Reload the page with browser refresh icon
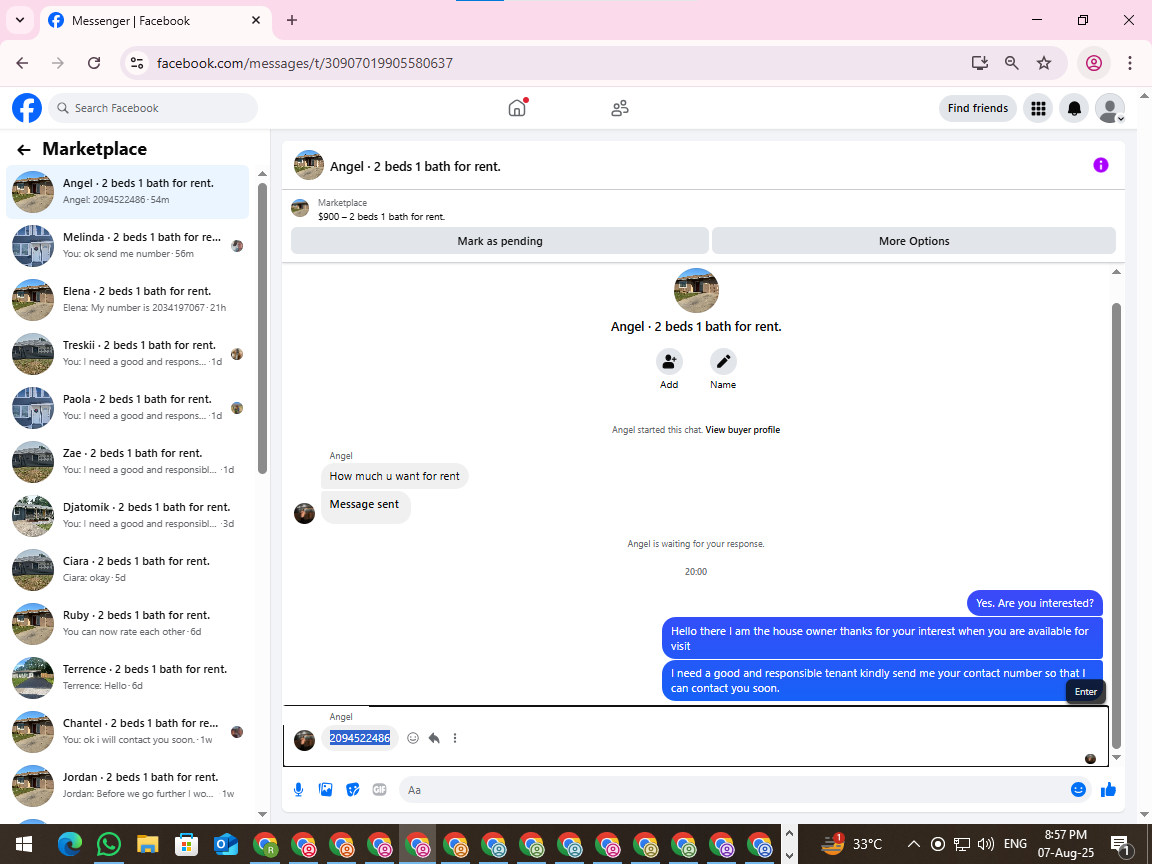The image size is (1152, 864). (94, 63)
